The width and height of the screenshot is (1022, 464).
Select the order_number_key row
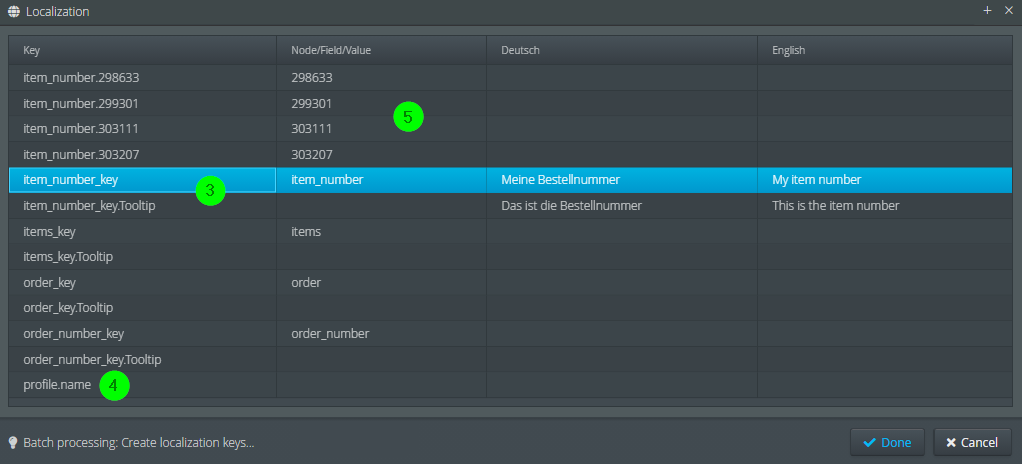coord(510,334)
